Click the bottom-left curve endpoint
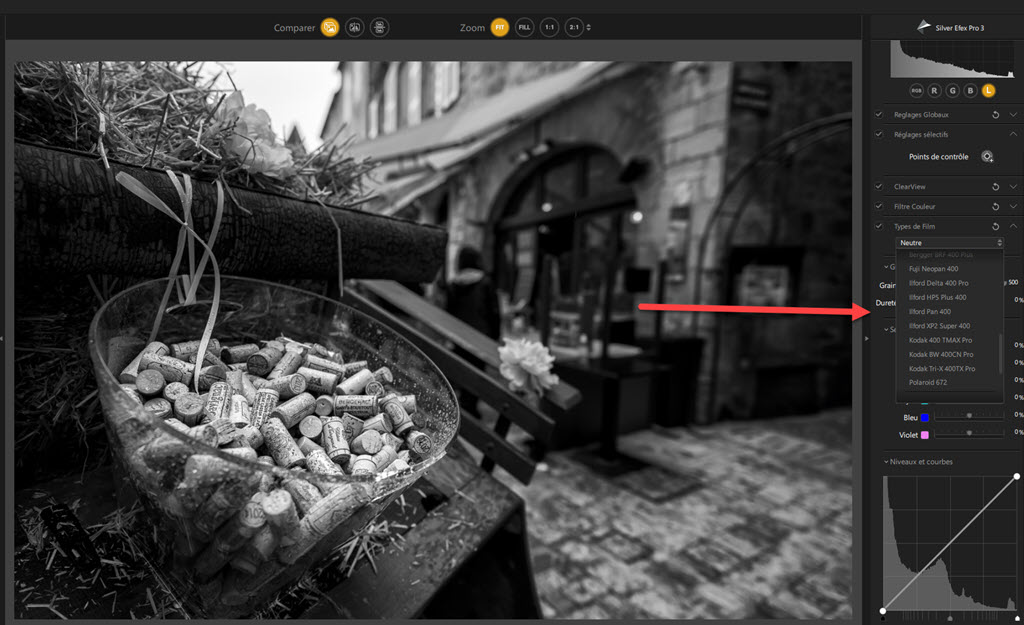This screenshot has width=1024, height=625. (x=883, y=611)
